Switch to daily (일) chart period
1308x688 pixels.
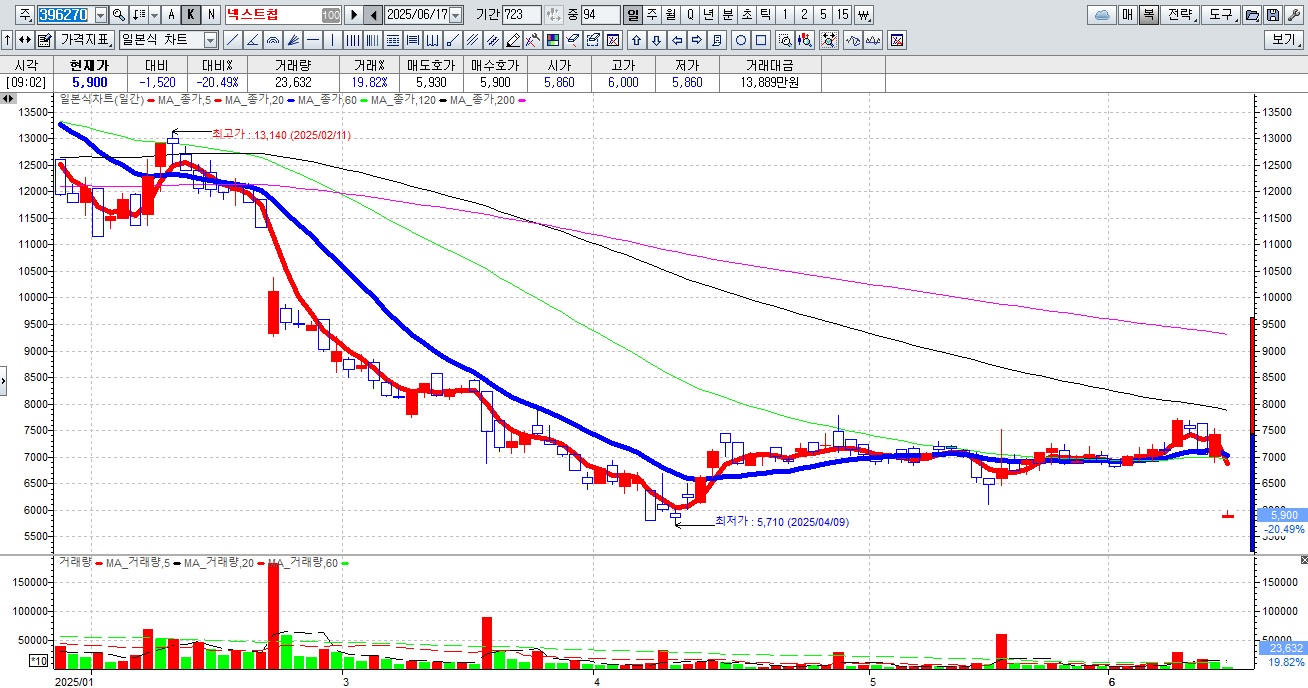click(x=632, y=15)
